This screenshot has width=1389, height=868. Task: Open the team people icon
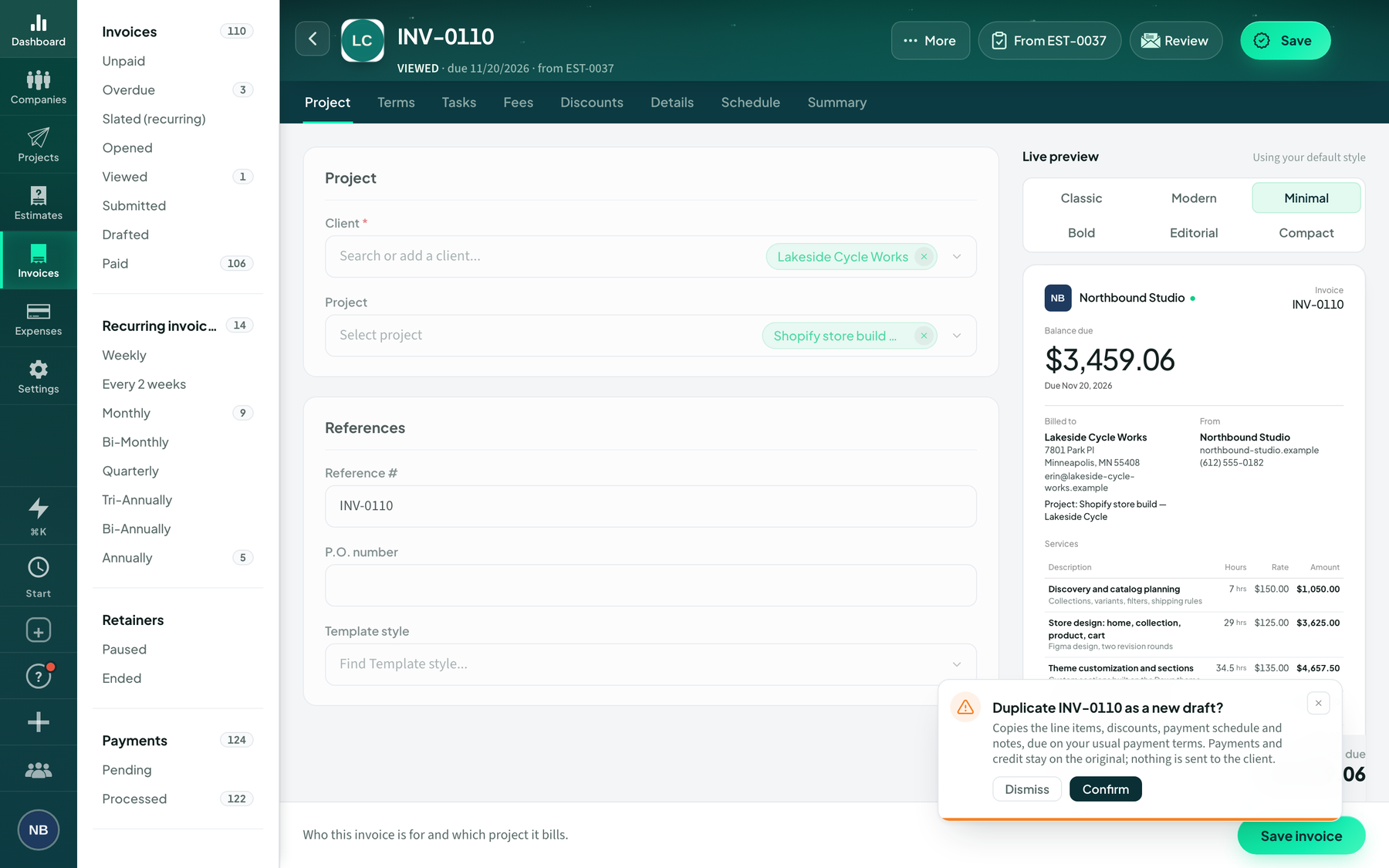(39, 769)
